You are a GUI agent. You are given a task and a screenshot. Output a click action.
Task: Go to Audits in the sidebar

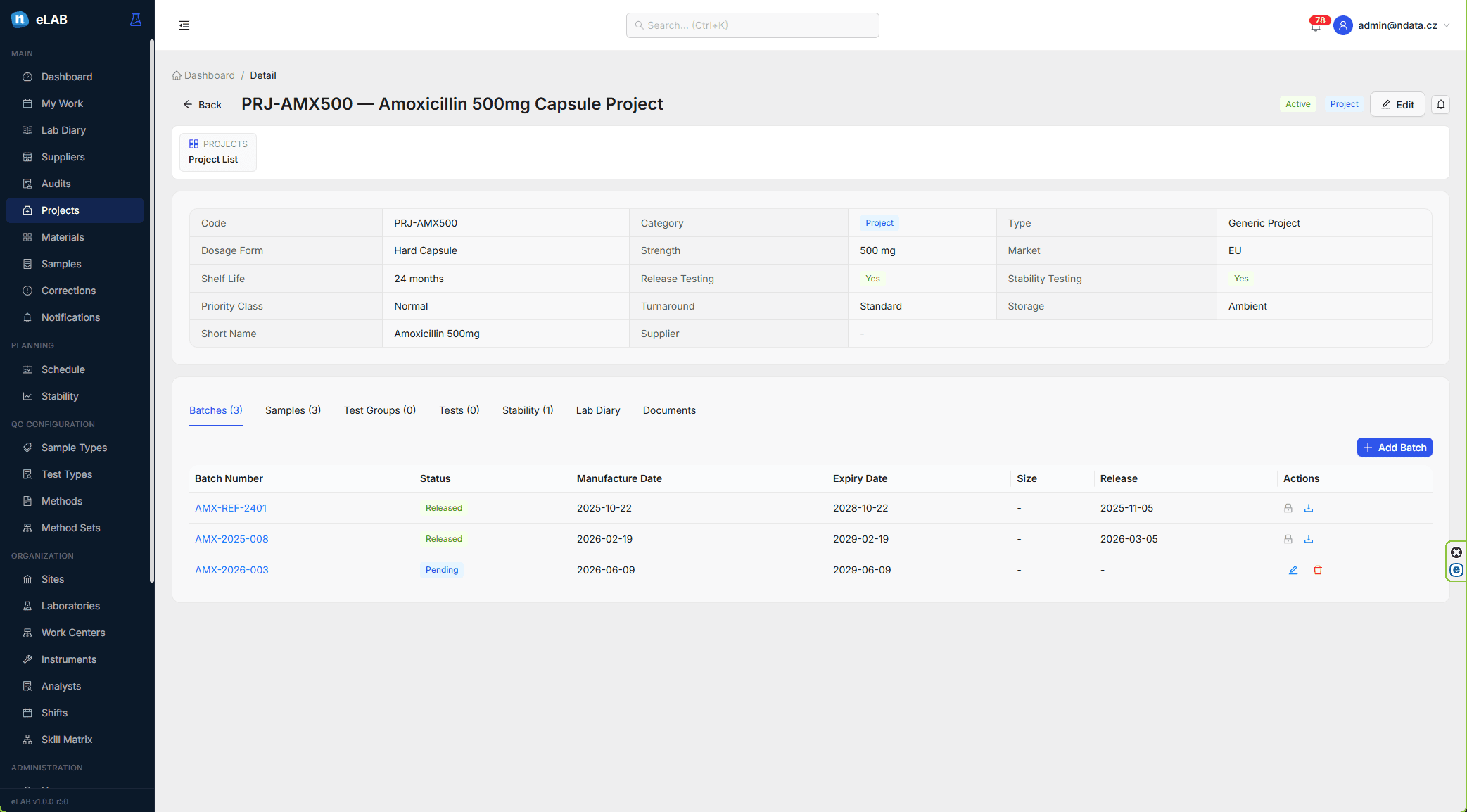click(75, 184)
